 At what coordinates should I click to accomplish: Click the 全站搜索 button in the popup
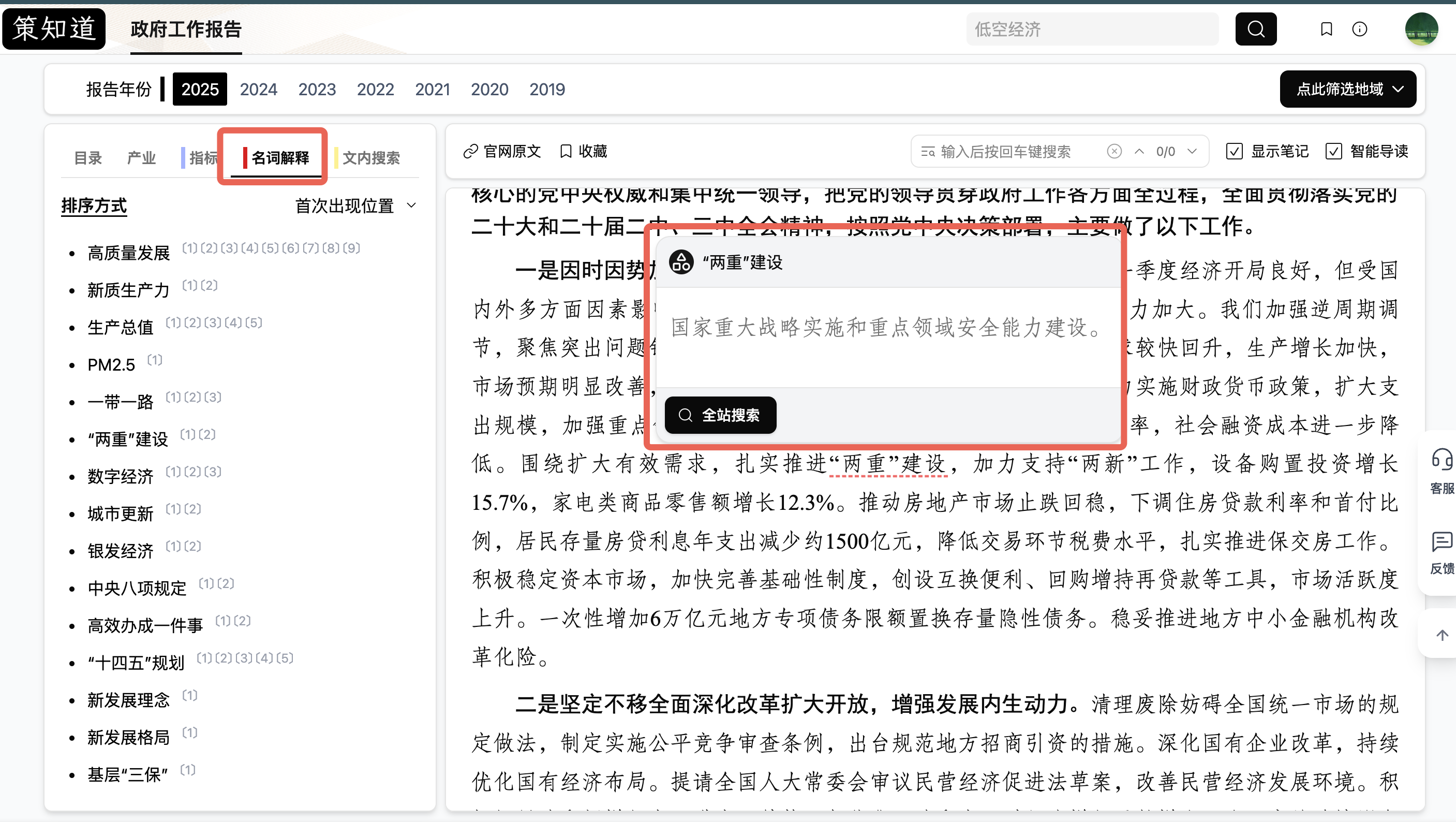click(x=720, y=415)
